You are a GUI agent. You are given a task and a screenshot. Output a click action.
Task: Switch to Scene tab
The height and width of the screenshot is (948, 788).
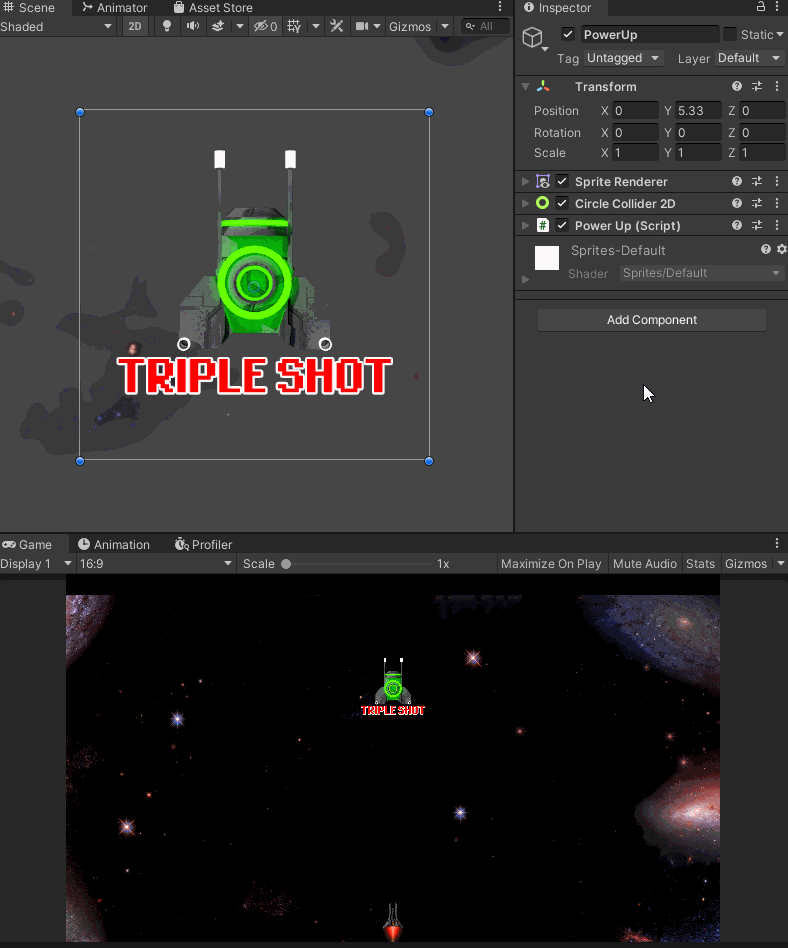[x=29, y=7]
